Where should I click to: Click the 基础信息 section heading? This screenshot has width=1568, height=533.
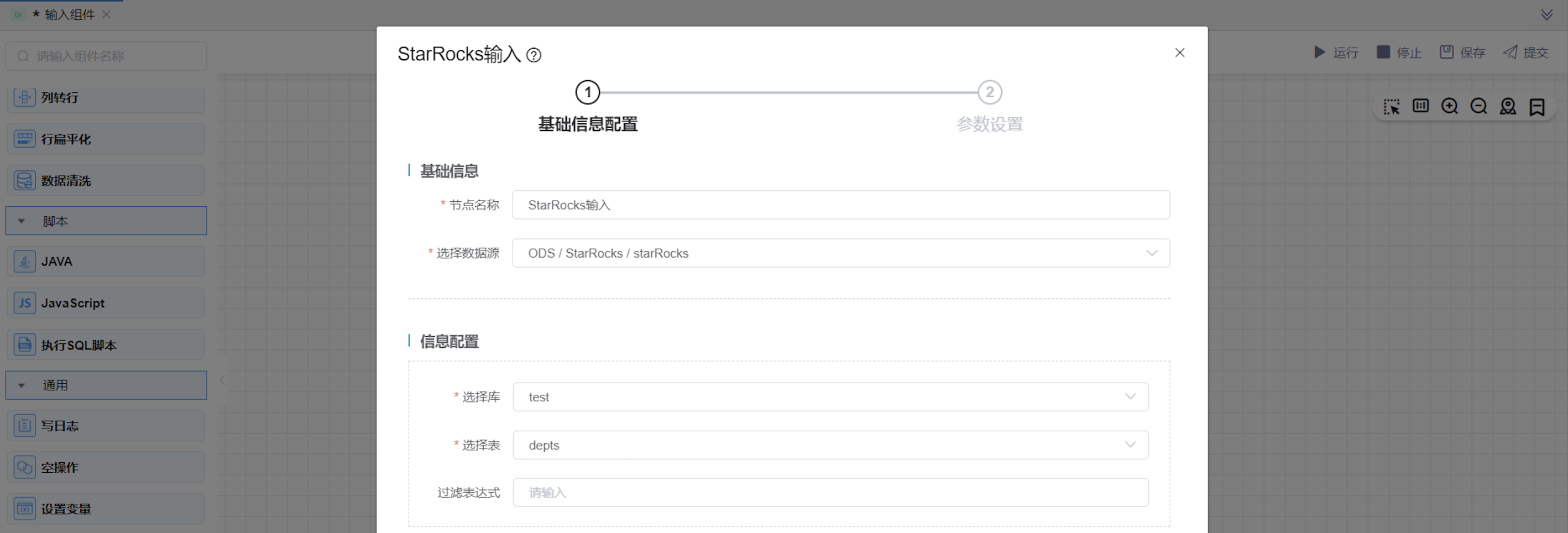(x=449, y=171)
